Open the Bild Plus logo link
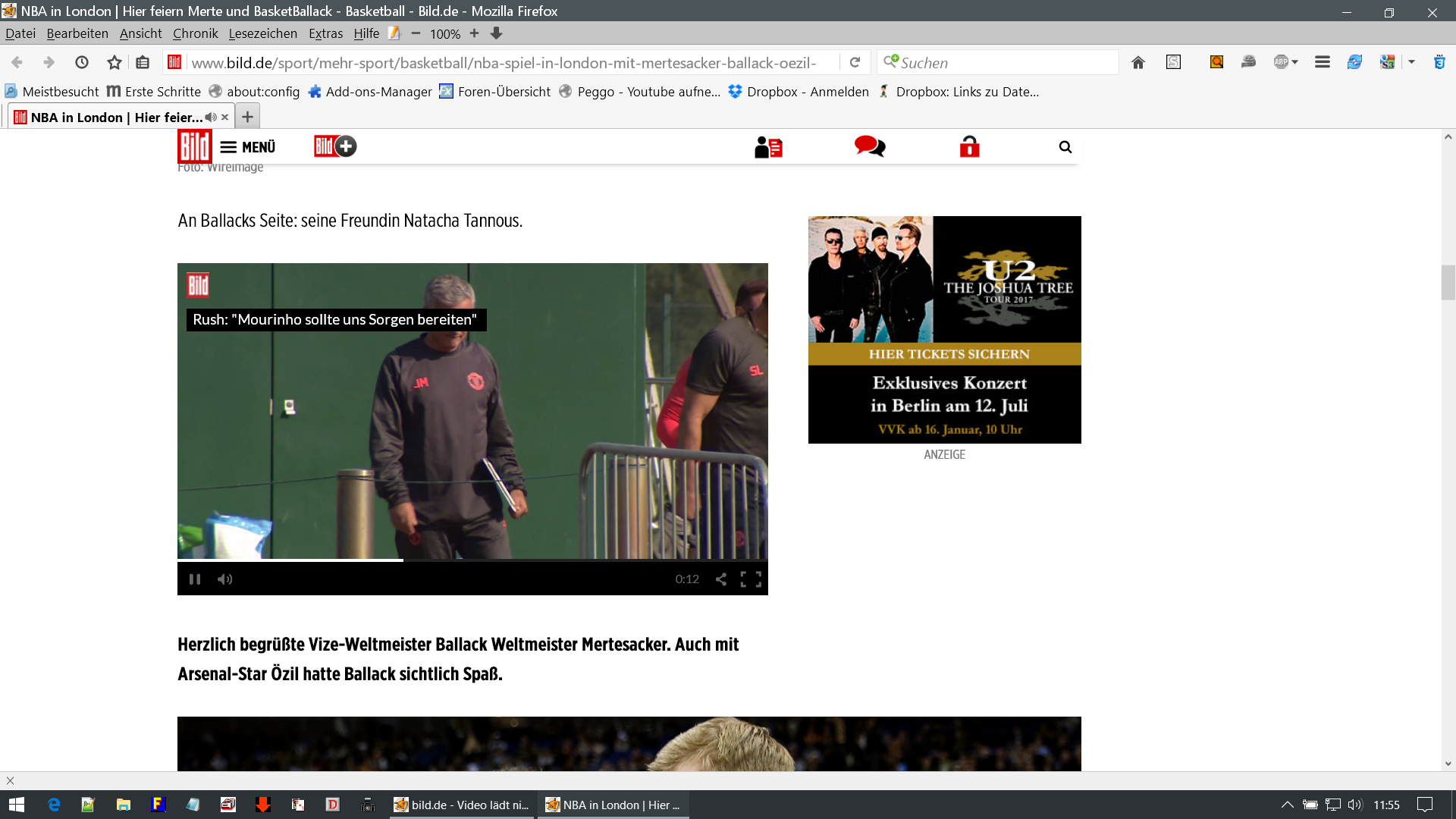Image resolution: width=1456 pixels, height=819 pixels. coord(335,146)
